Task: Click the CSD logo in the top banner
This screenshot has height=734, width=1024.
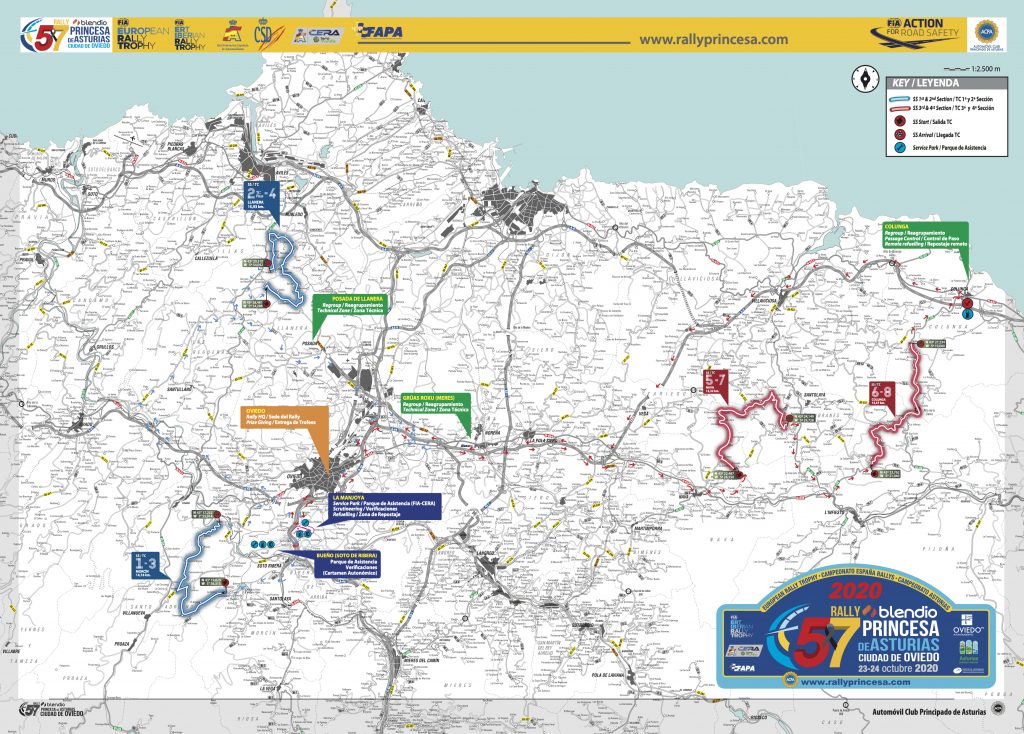Action: point(266,33)
